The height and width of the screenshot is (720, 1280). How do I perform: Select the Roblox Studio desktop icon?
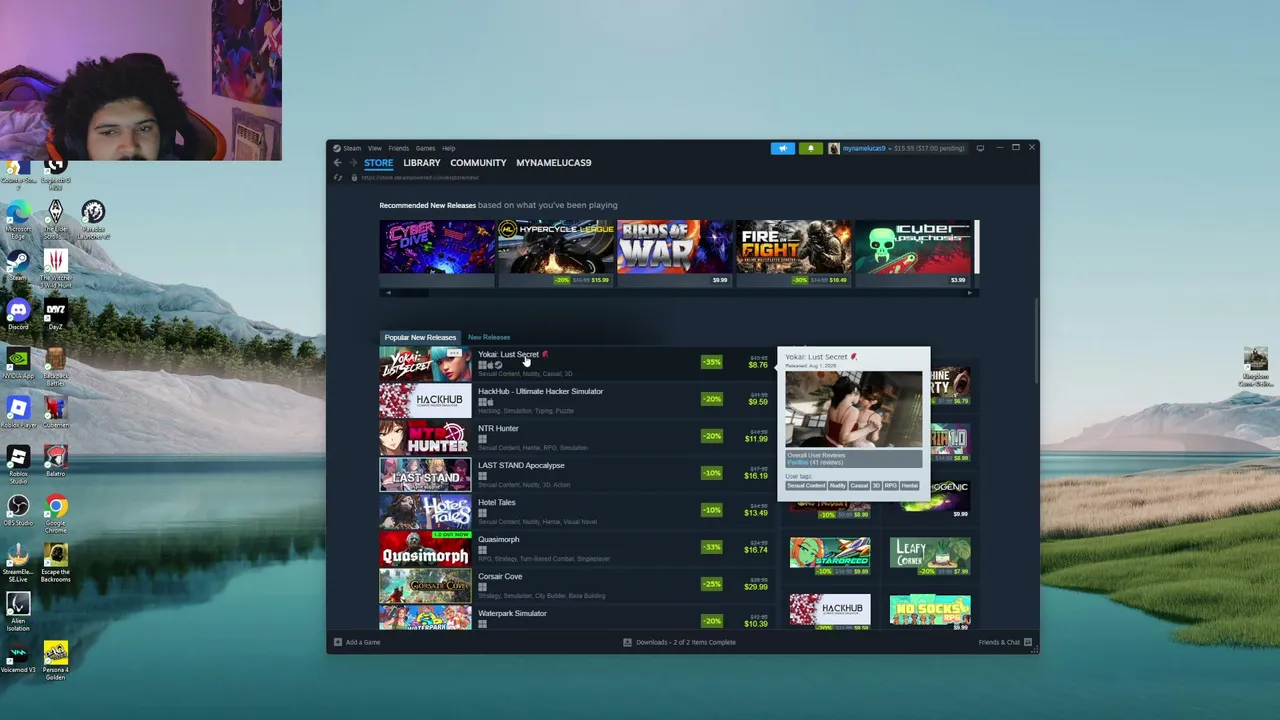pyautogui.click(x=18, y=464)
